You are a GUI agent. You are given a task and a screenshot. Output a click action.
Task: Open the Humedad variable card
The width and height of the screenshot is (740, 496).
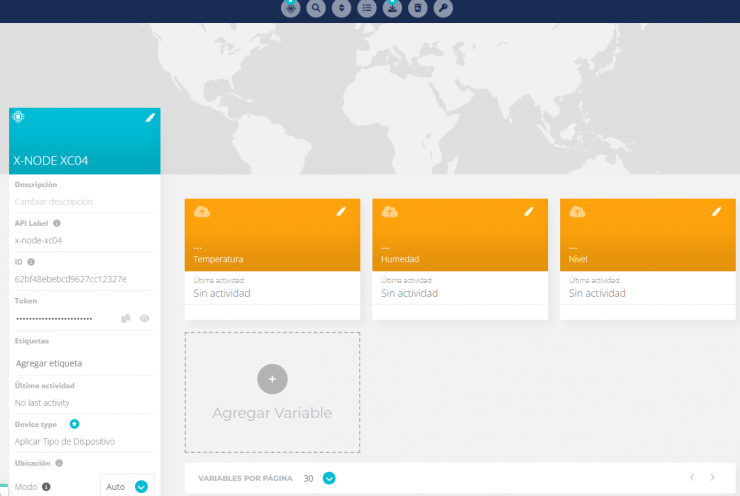click(460, 259)
